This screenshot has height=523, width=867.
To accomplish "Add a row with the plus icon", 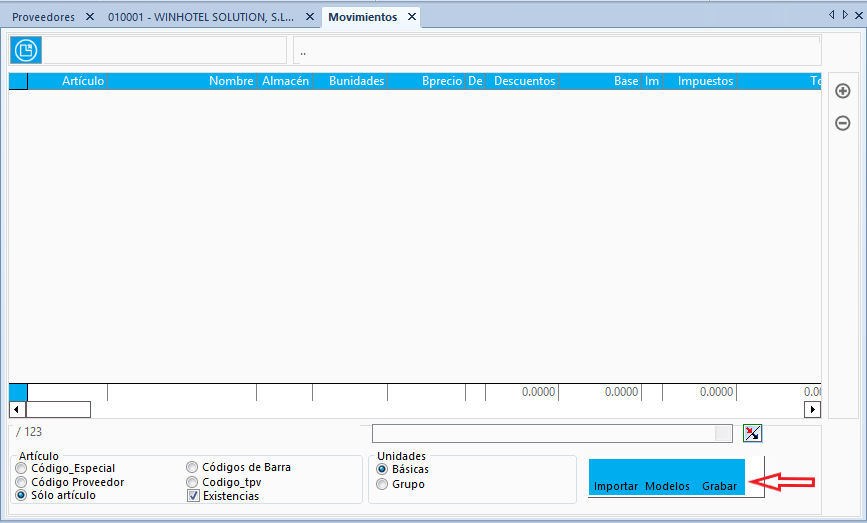I will 843,91.
